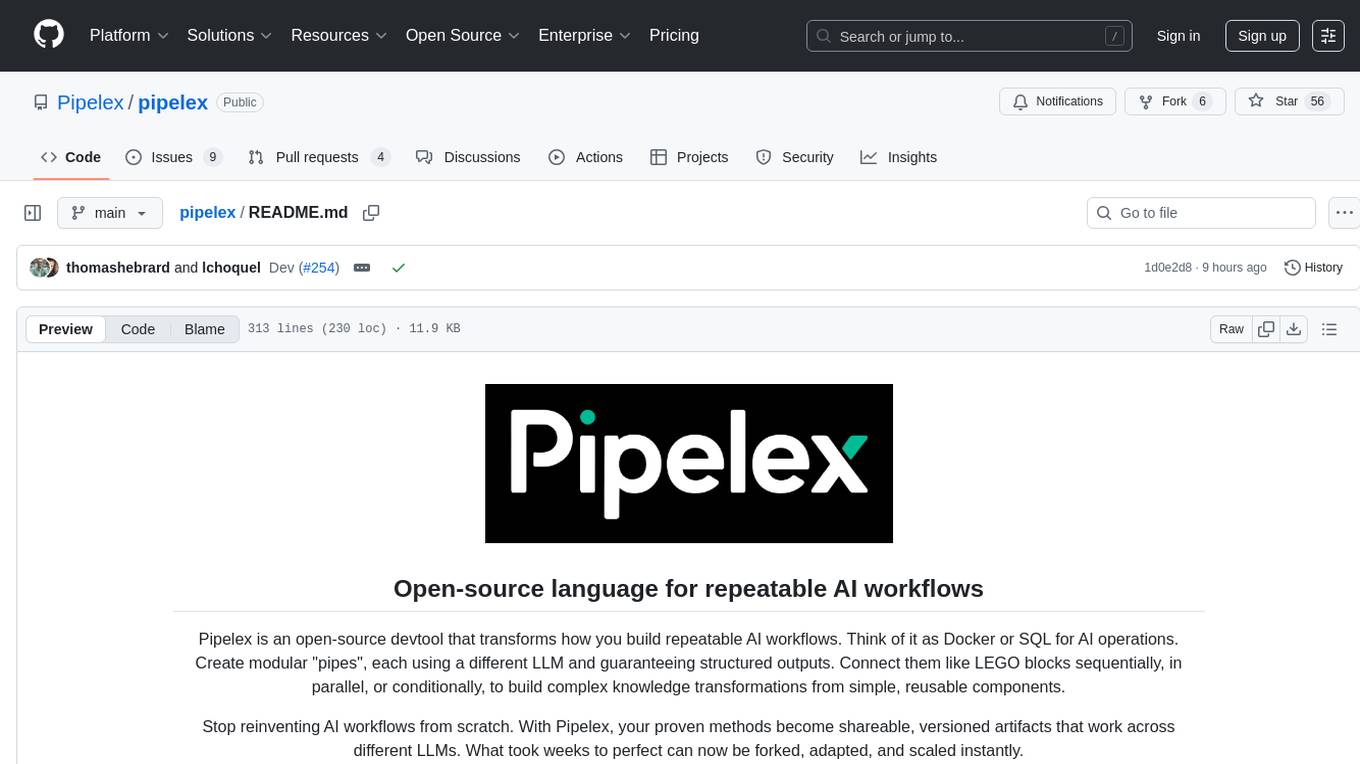Open the main branch selector
Viewport: 1360px width, 764px height.
[109, 213]
